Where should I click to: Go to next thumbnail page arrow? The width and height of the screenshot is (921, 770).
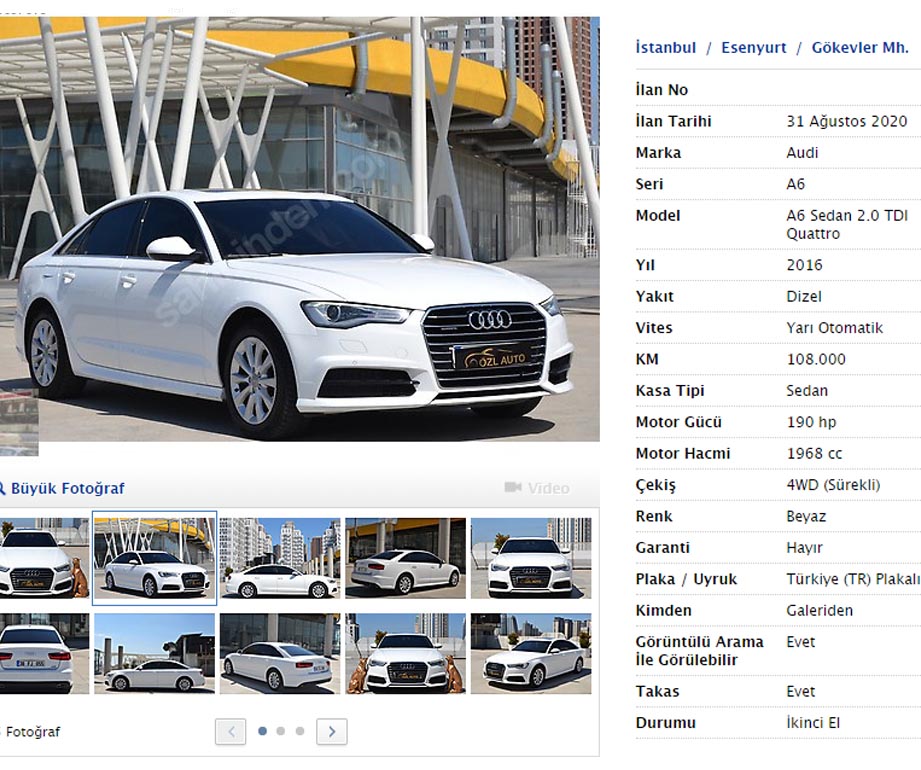click(332, 731)
